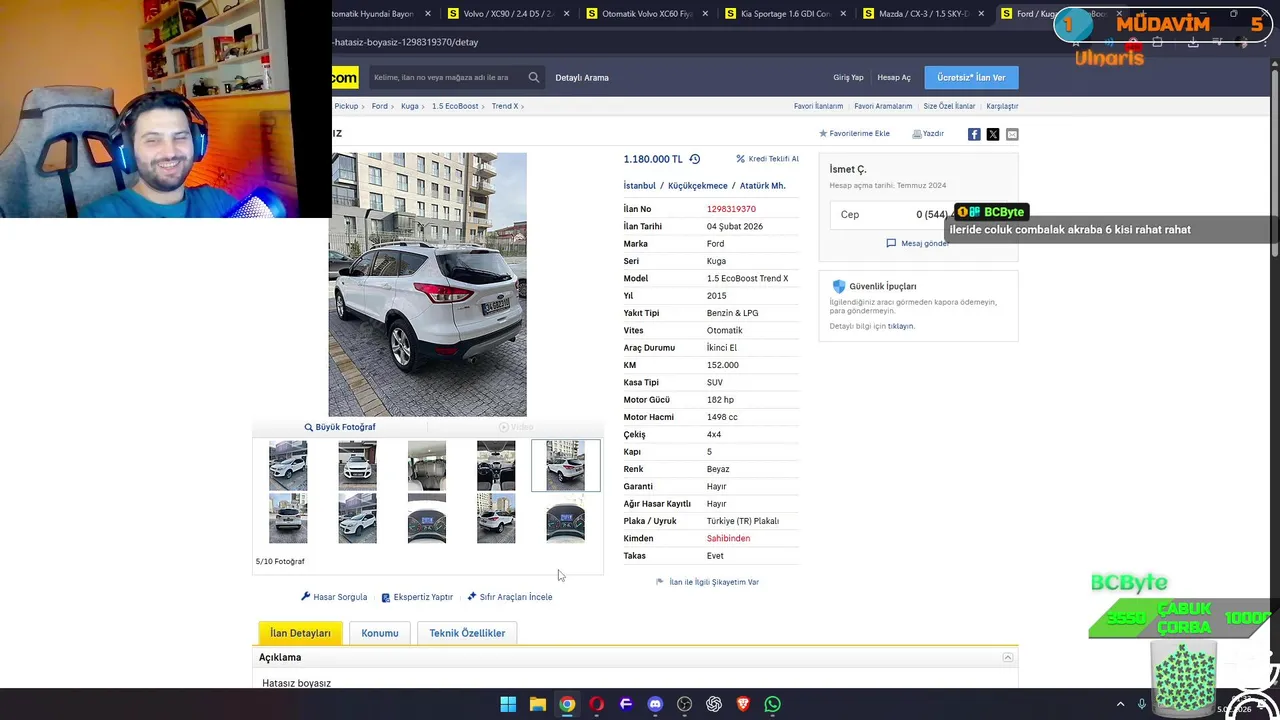Click the search magnifier icon in the header

(534, 77)
